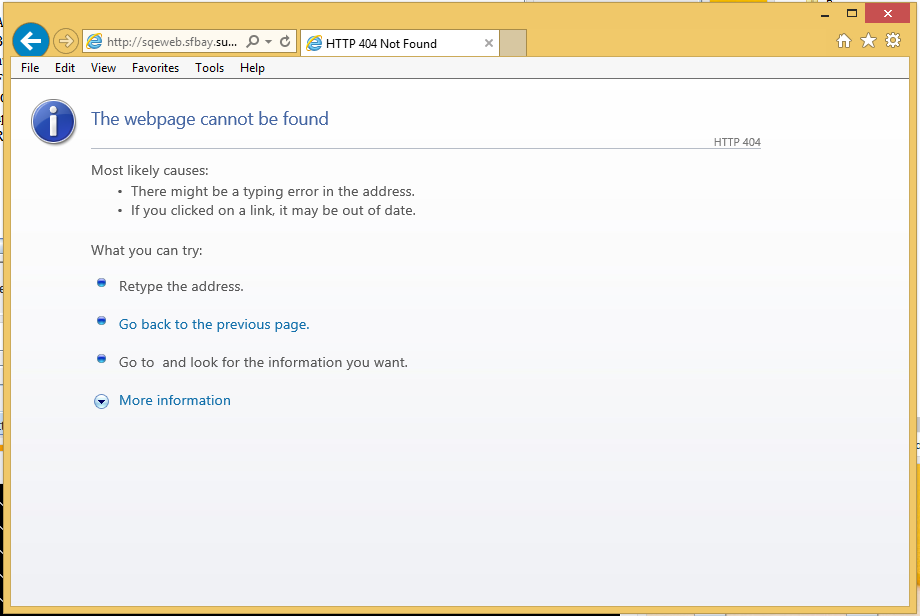Open the address bar autocomplete dropdown arrow
Viewport: 920px width, 616px height.
coord(268,42)
